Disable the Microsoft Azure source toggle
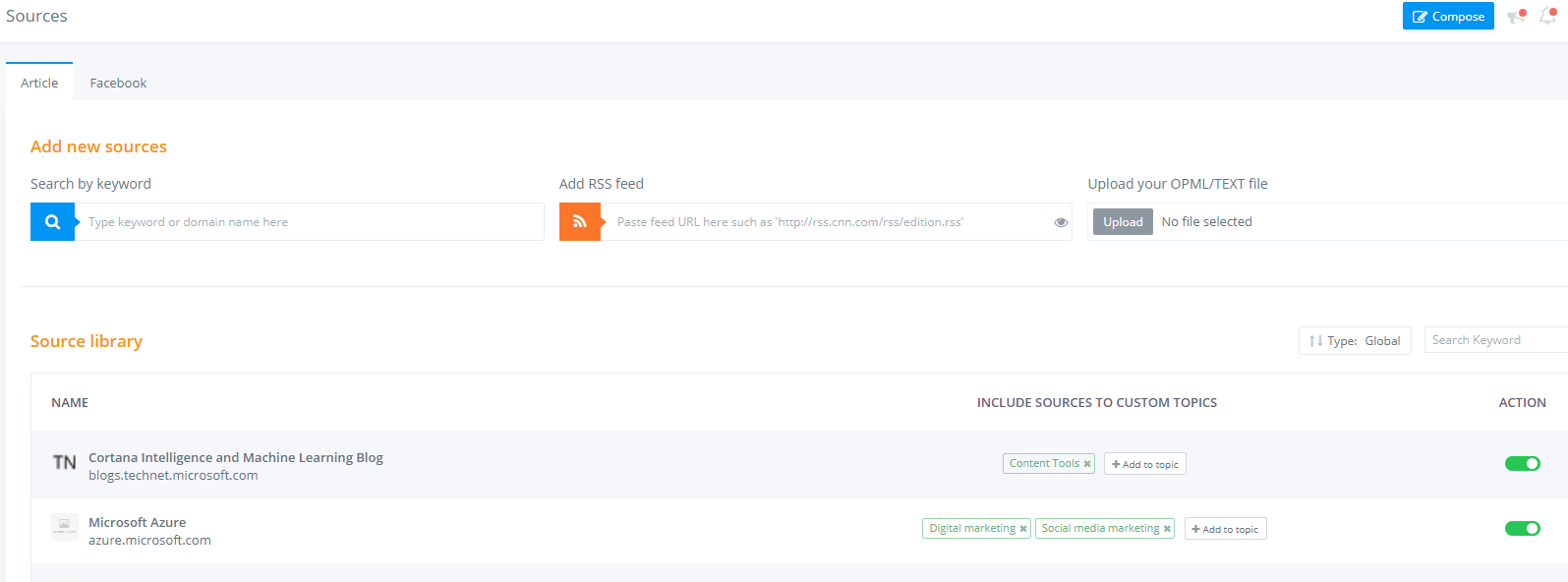This screenshot has width=1568, height=582. (1522, 529)
